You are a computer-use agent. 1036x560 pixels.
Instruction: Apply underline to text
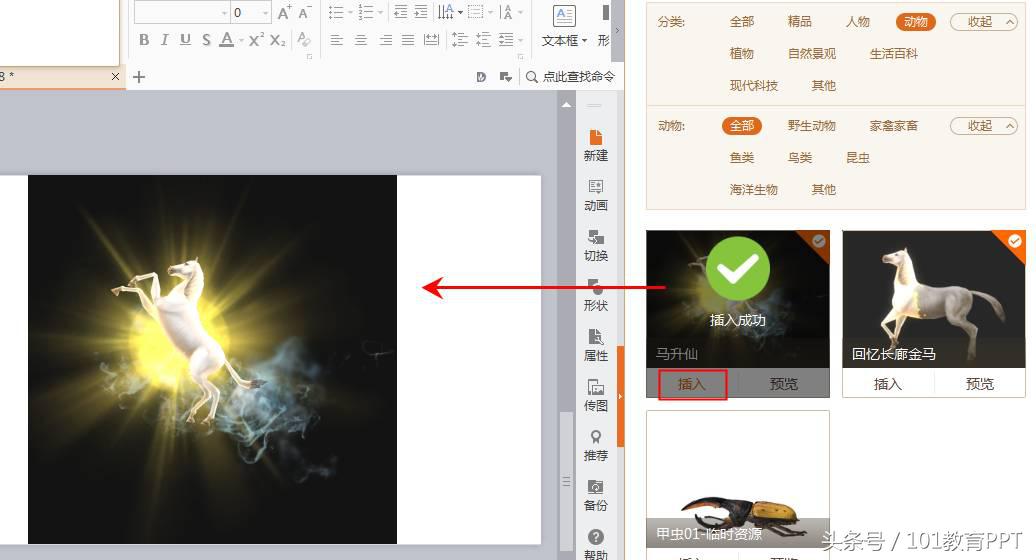coord(186,40)
